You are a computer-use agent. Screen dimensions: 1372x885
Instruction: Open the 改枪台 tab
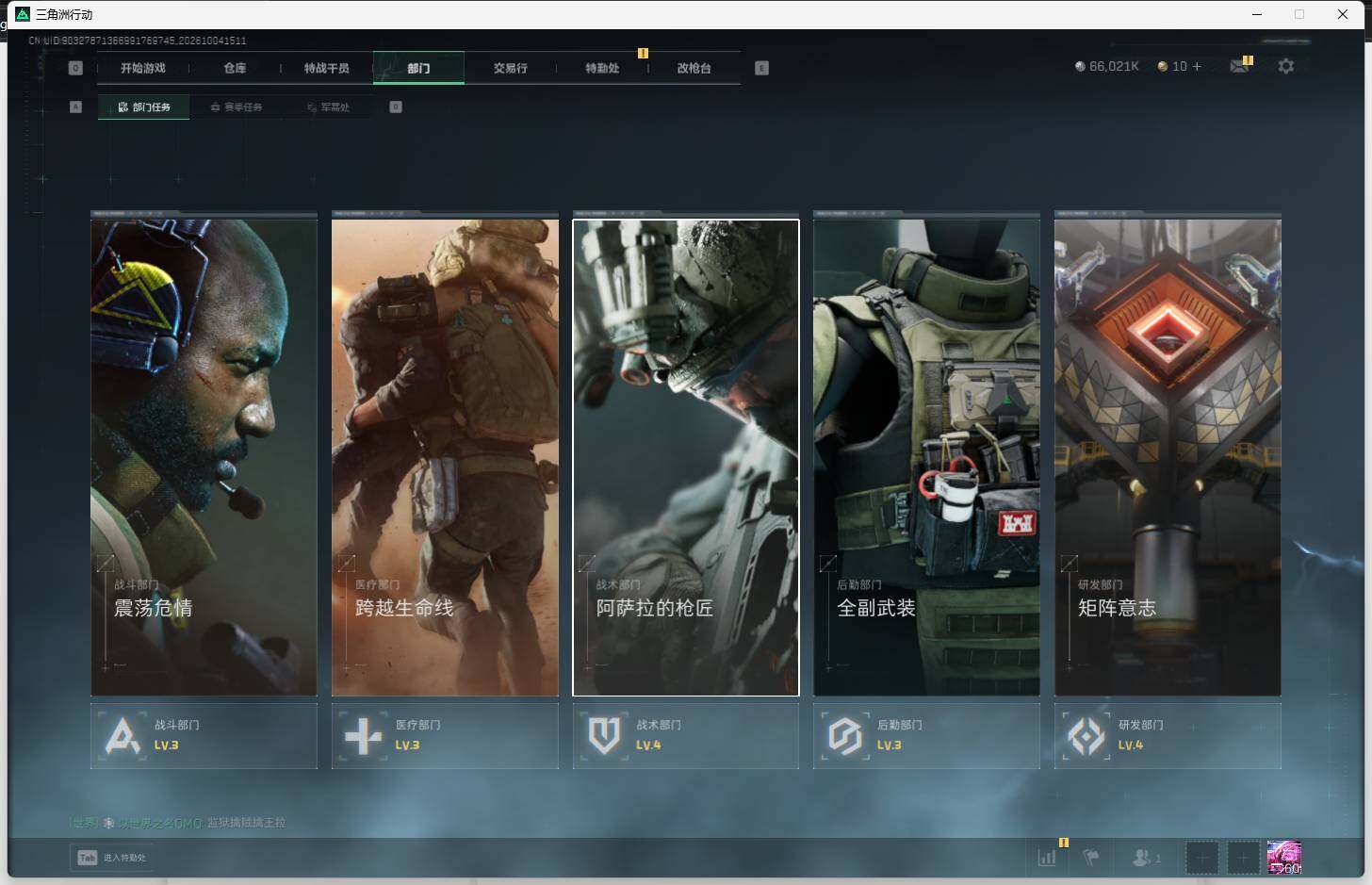click(x=694, y=68)
